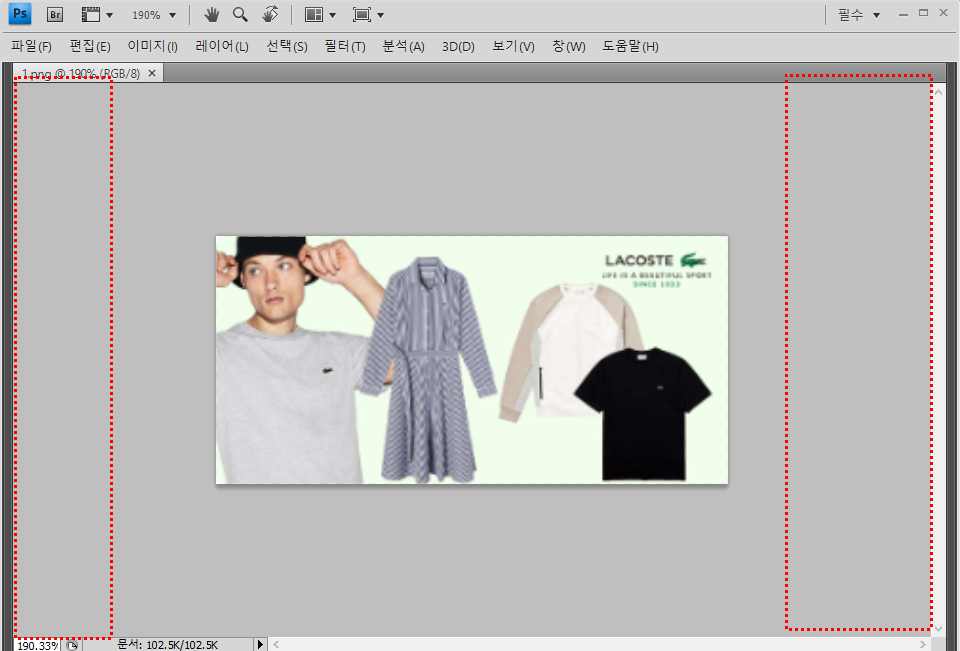Open the 창(W) menu
Viewport: 960px width, 651px height.
click(x=568, y=47)
